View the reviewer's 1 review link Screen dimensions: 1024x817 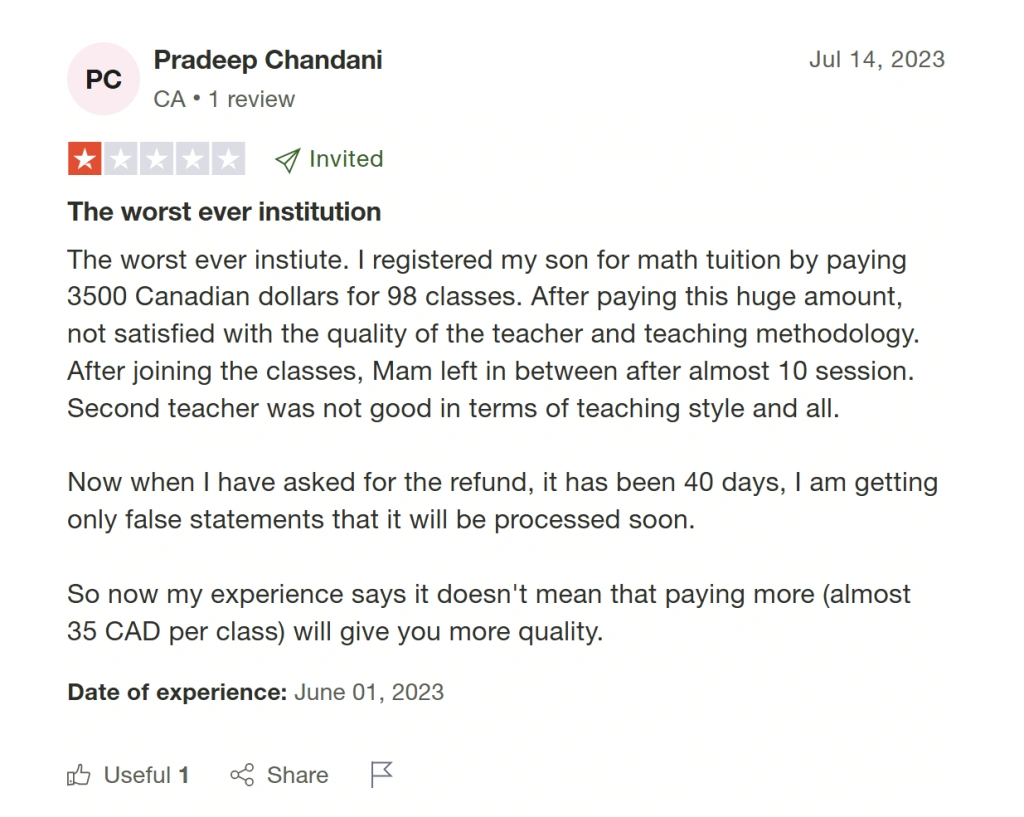[253, 99]
